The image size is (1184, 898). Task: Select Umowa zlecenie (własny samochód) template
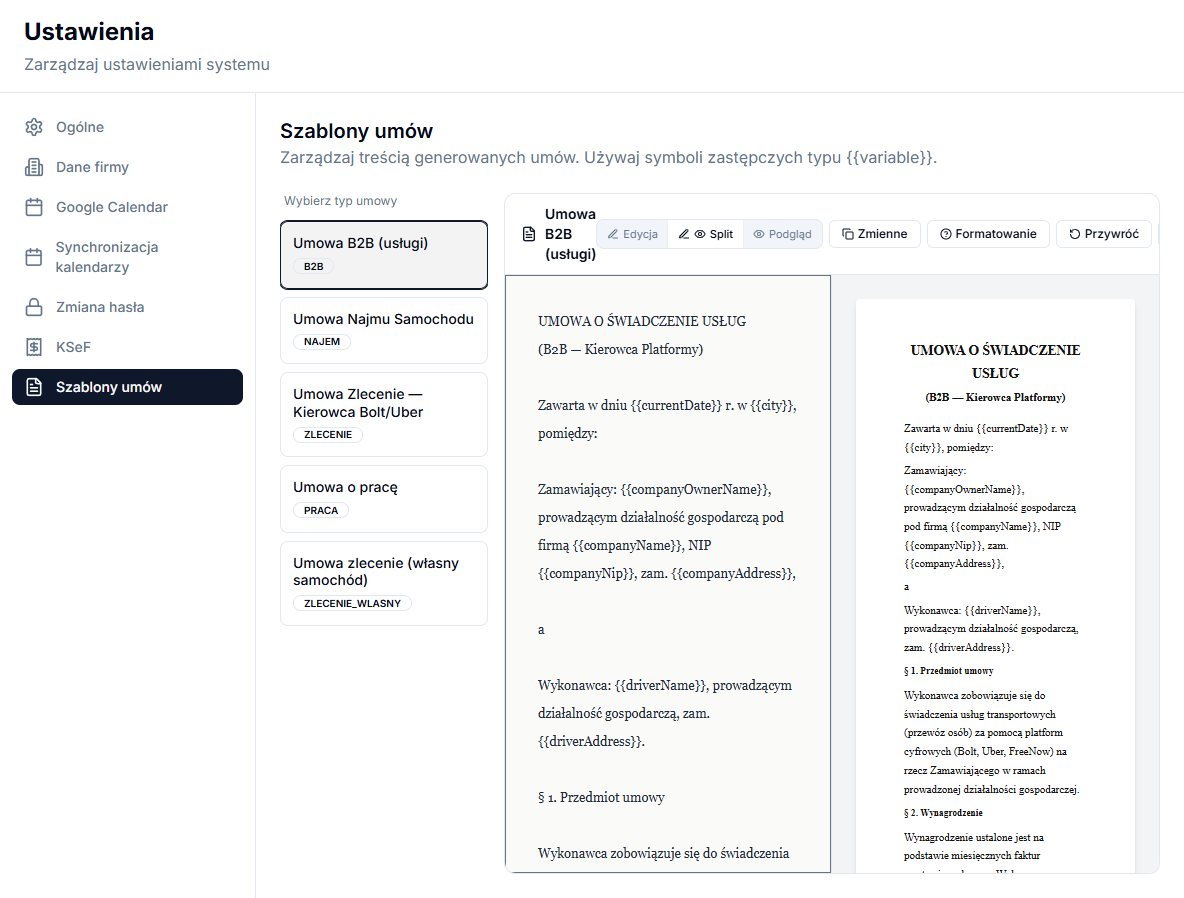coord(384,583)
